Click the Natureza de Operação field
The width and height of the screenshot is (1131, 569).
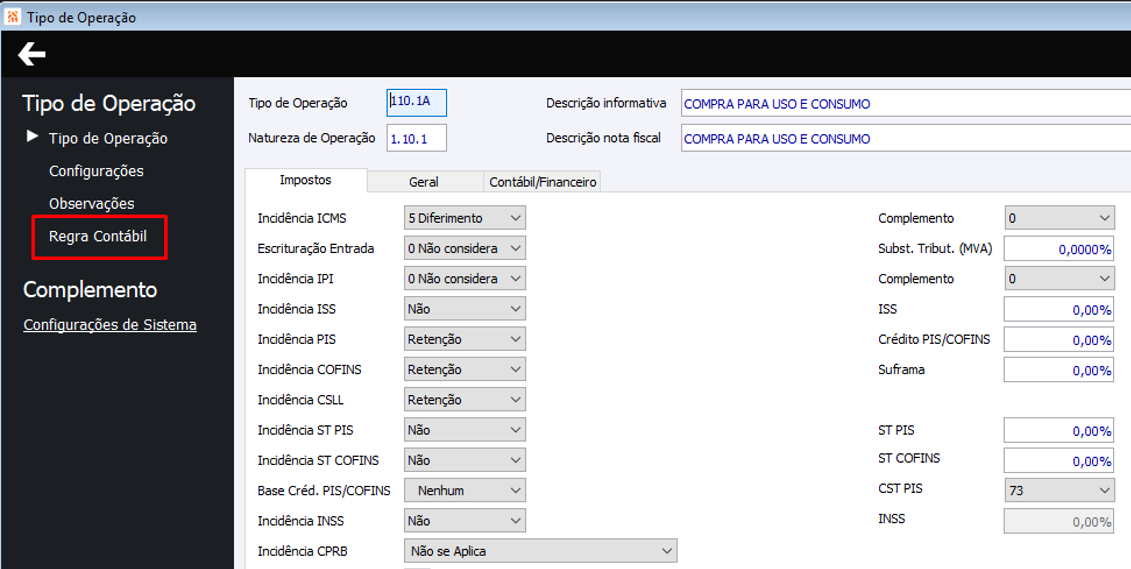click(417, 138)
